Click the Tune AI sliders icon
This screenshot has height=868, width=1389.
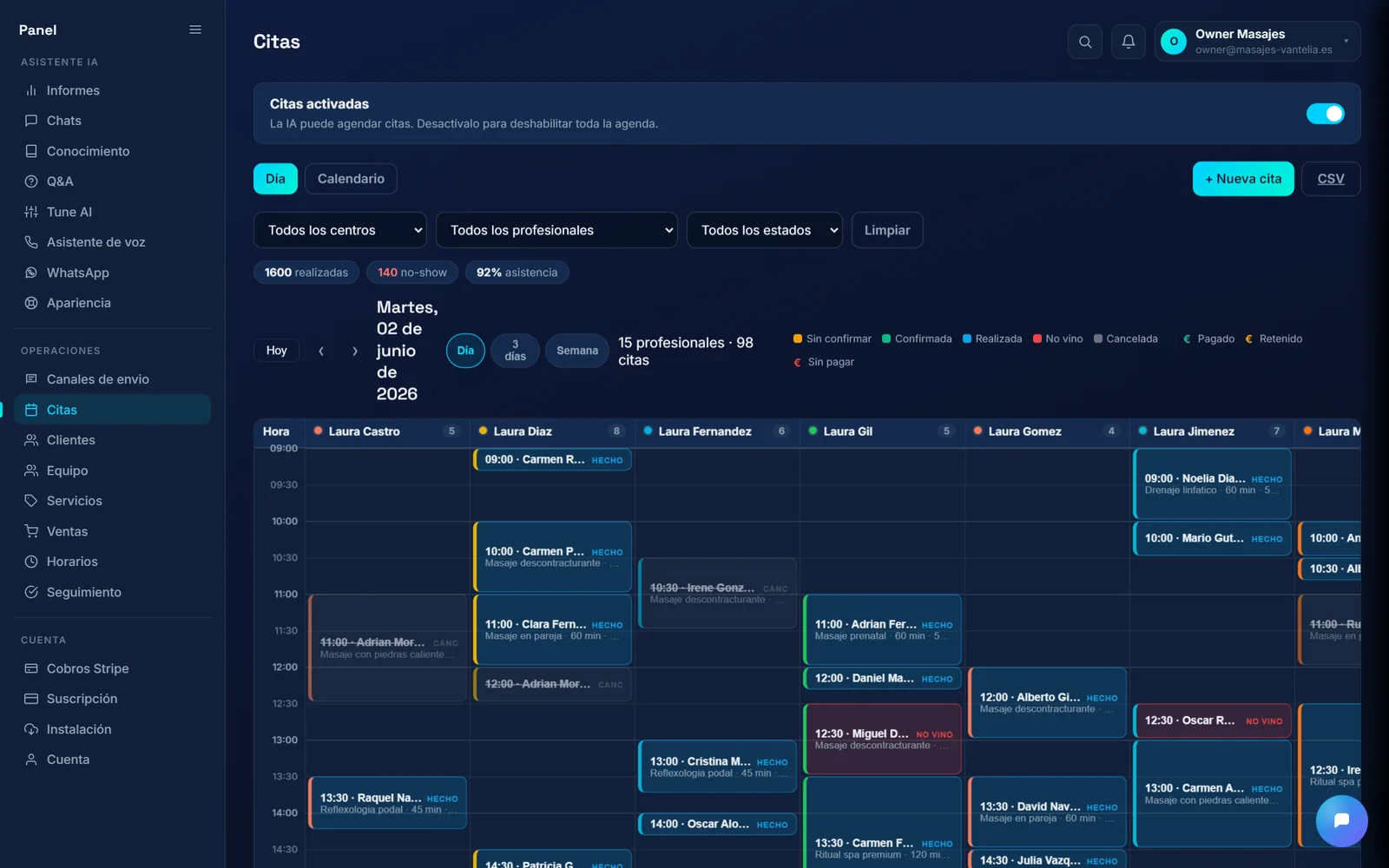point(31,212)
